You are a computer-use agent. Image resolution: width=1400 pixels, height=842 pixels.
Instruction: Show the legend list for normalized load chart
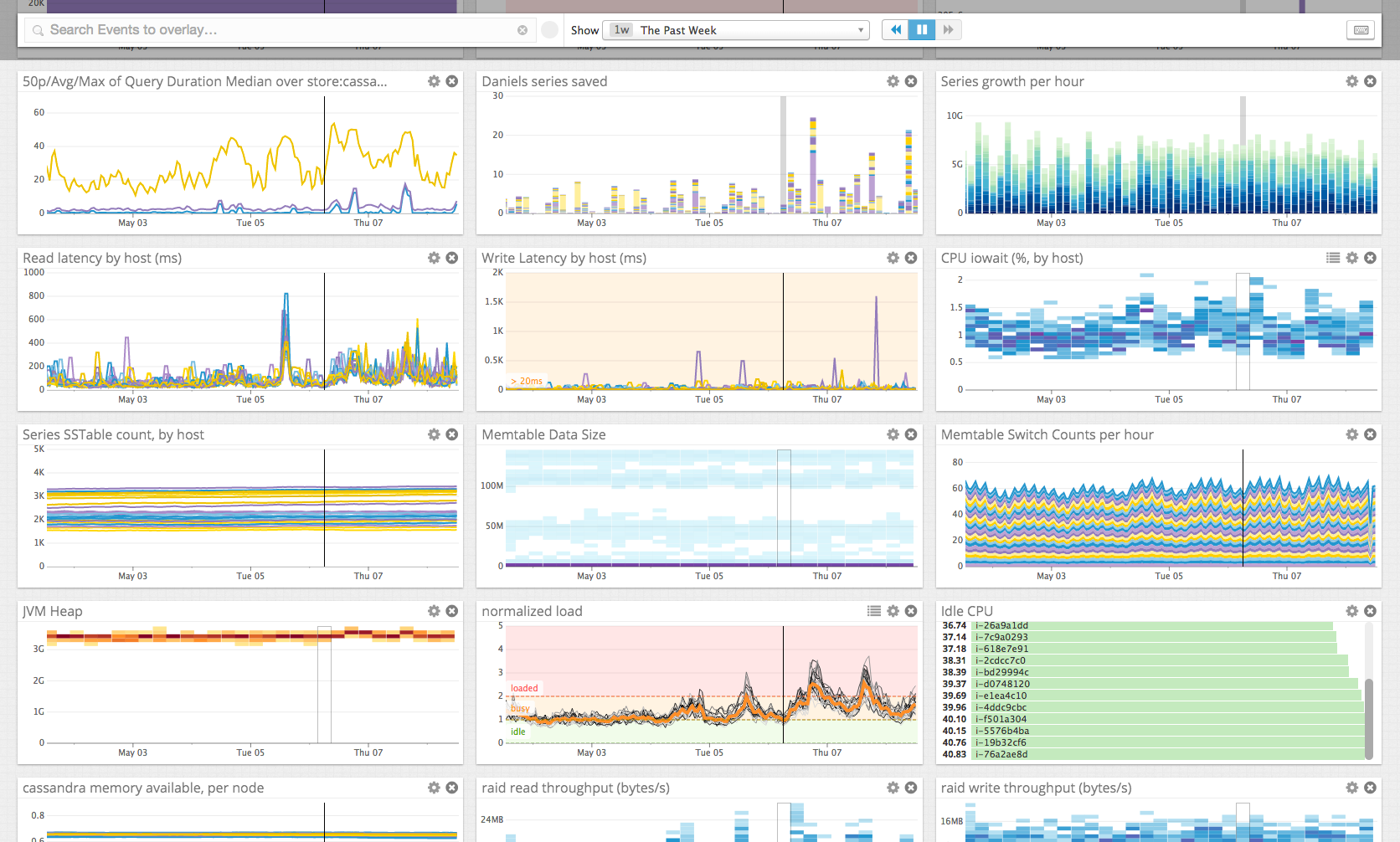[874, 611]
